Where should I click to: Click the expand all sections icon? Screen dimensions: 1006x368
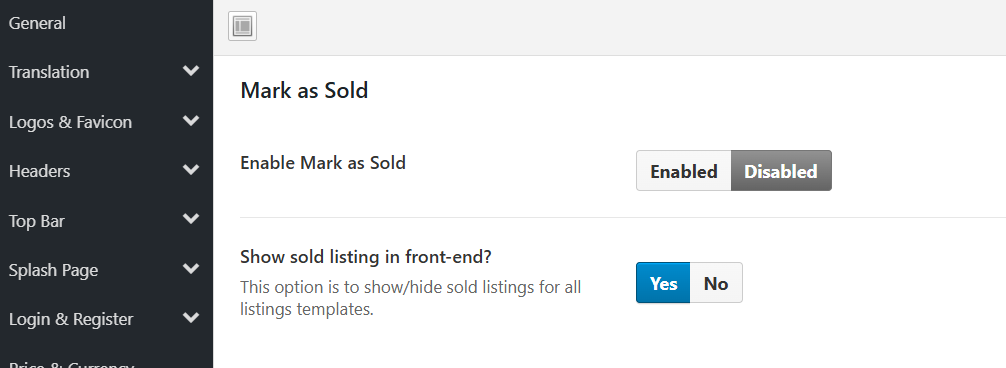(243, 26)
